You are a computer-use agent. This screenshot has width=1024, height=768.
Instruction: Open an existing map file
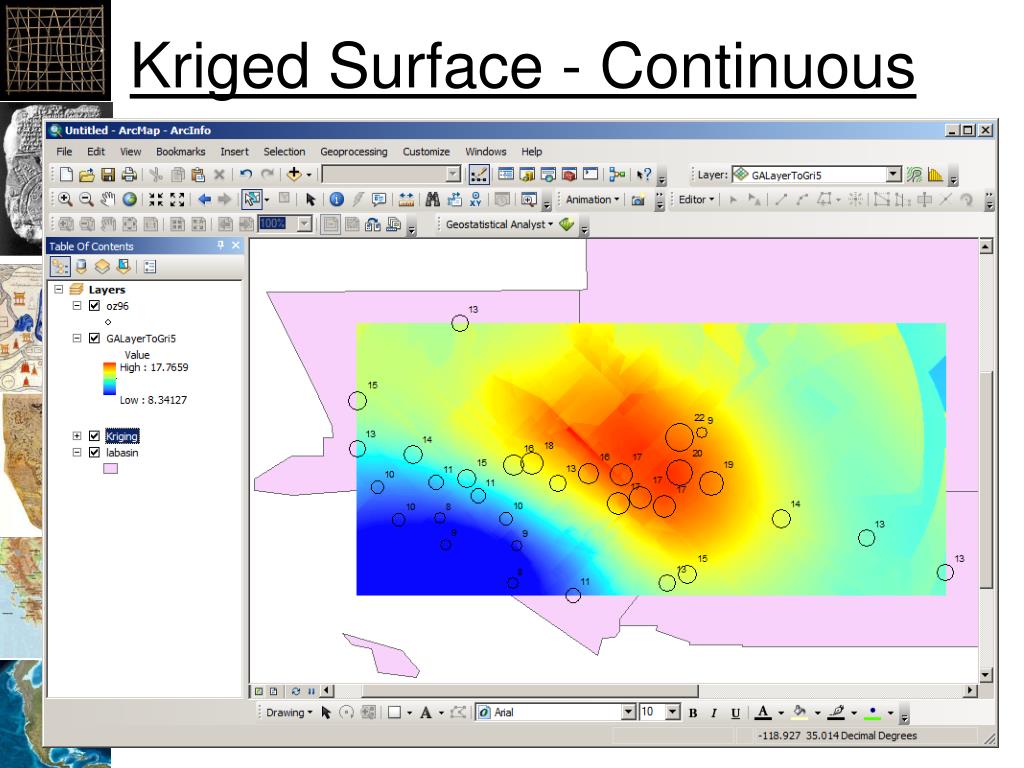click(86, 174)
